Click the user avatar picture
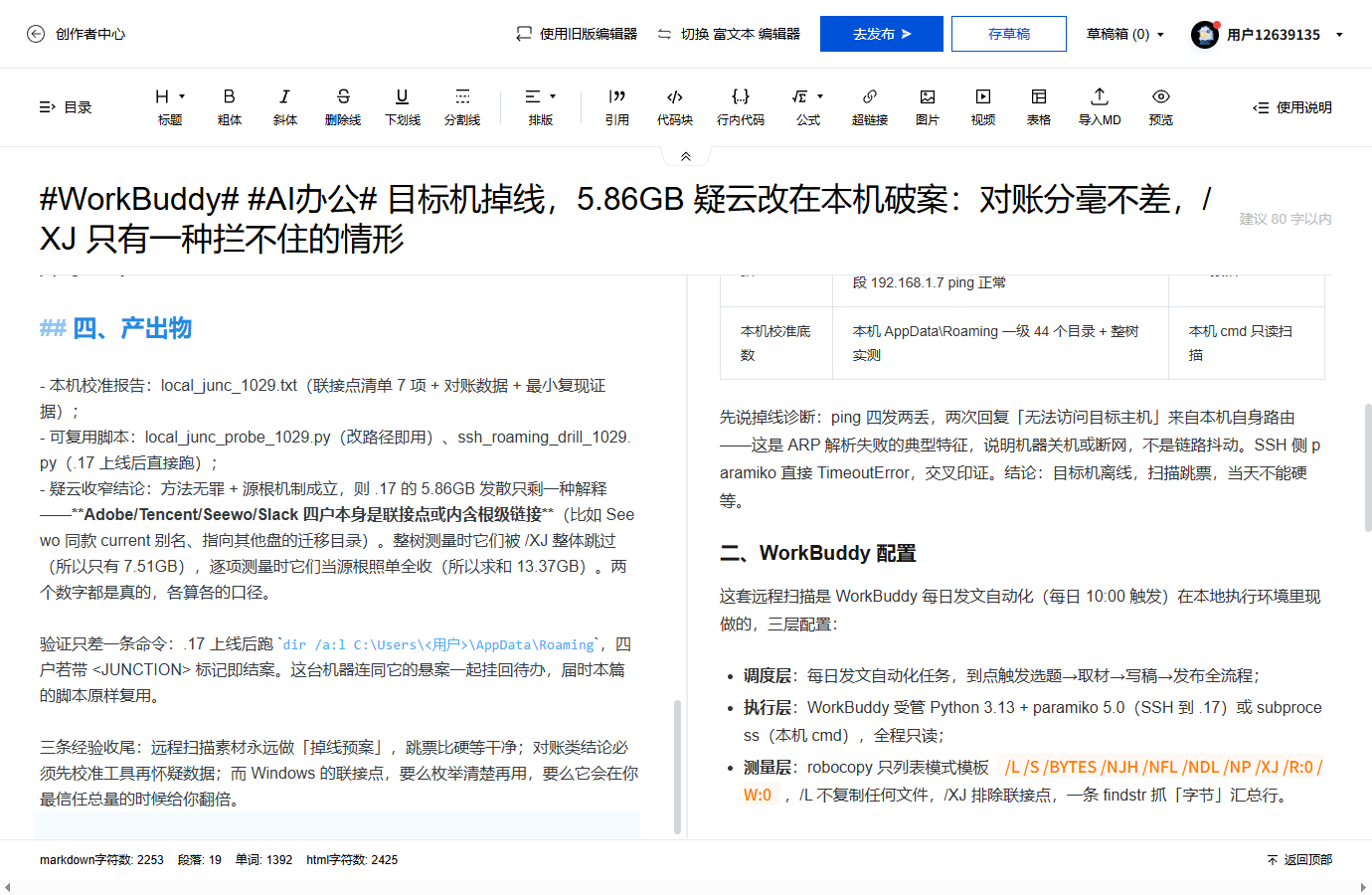 click(1205, 35)
